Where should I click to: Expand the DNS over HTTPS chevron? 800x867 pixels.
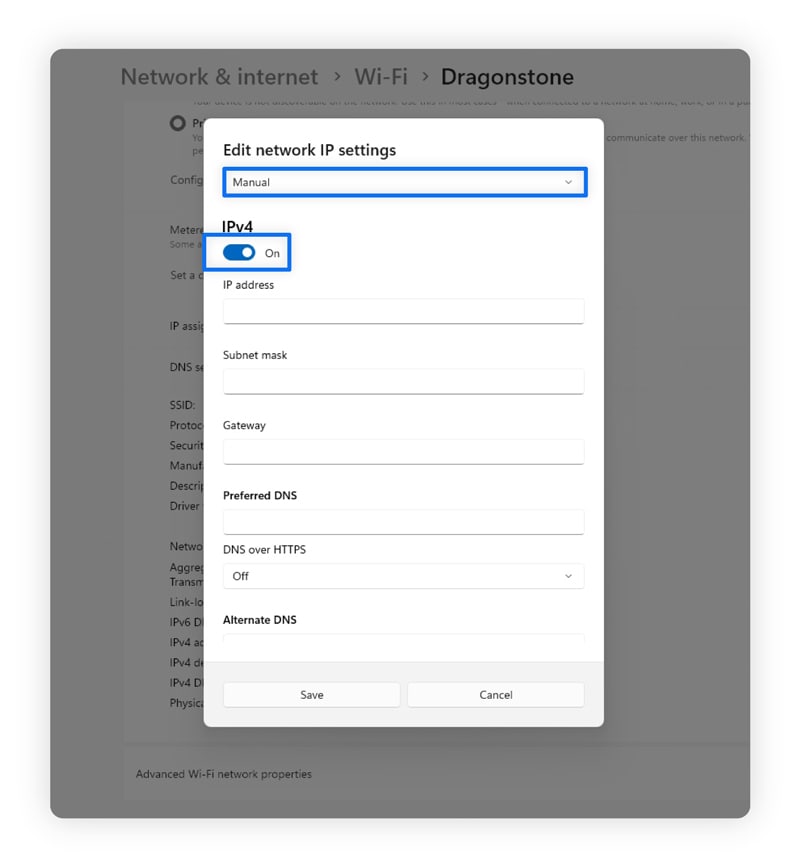568,576
